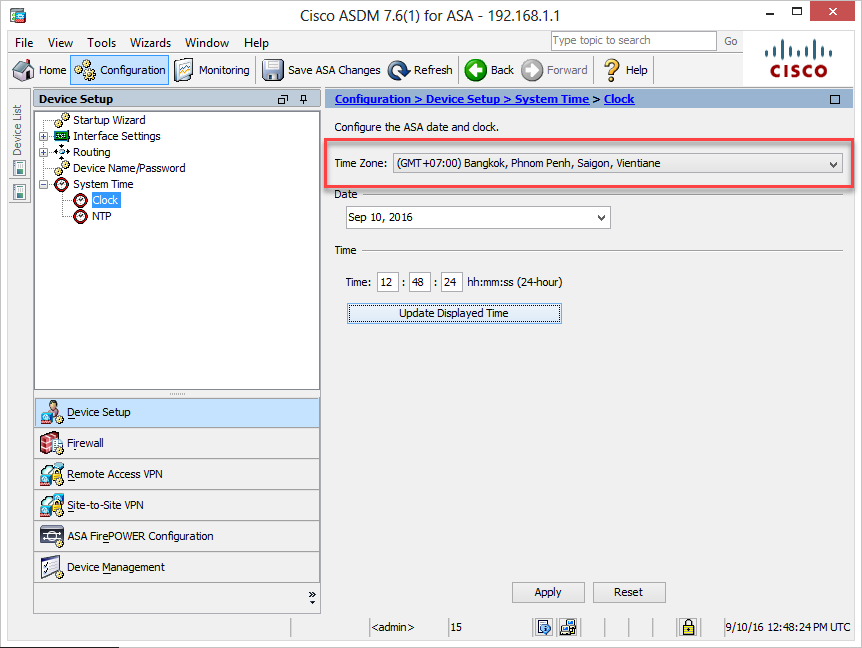The image size is (862, 648).
Task: Click the seconds time field
Action: (451, 283)
